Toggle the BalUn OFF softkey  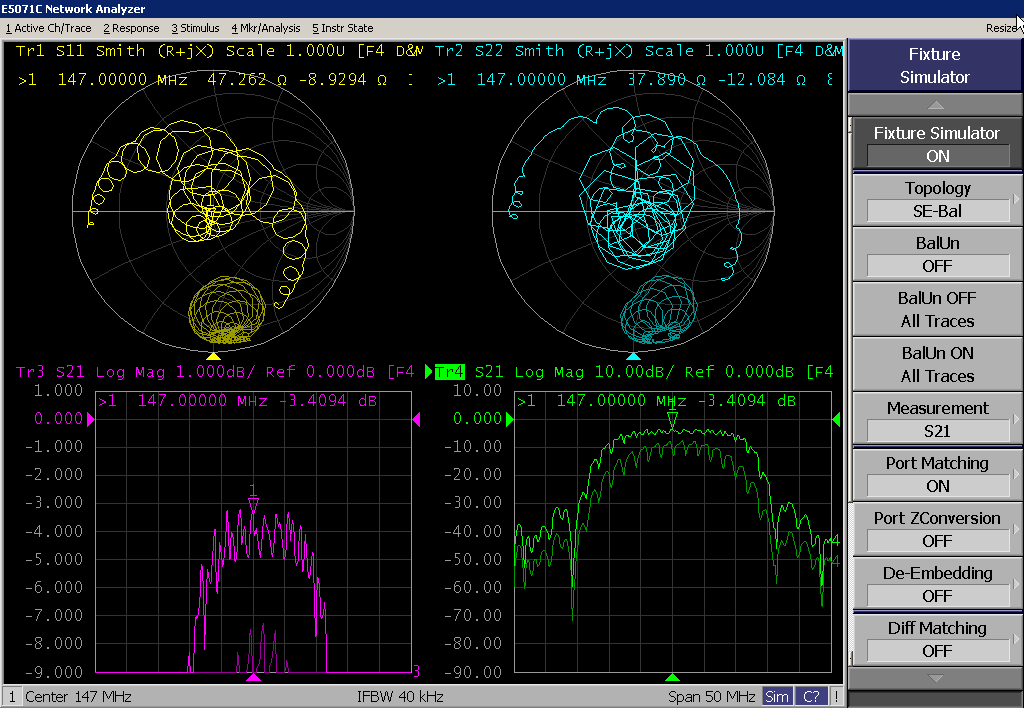(936, 254)
